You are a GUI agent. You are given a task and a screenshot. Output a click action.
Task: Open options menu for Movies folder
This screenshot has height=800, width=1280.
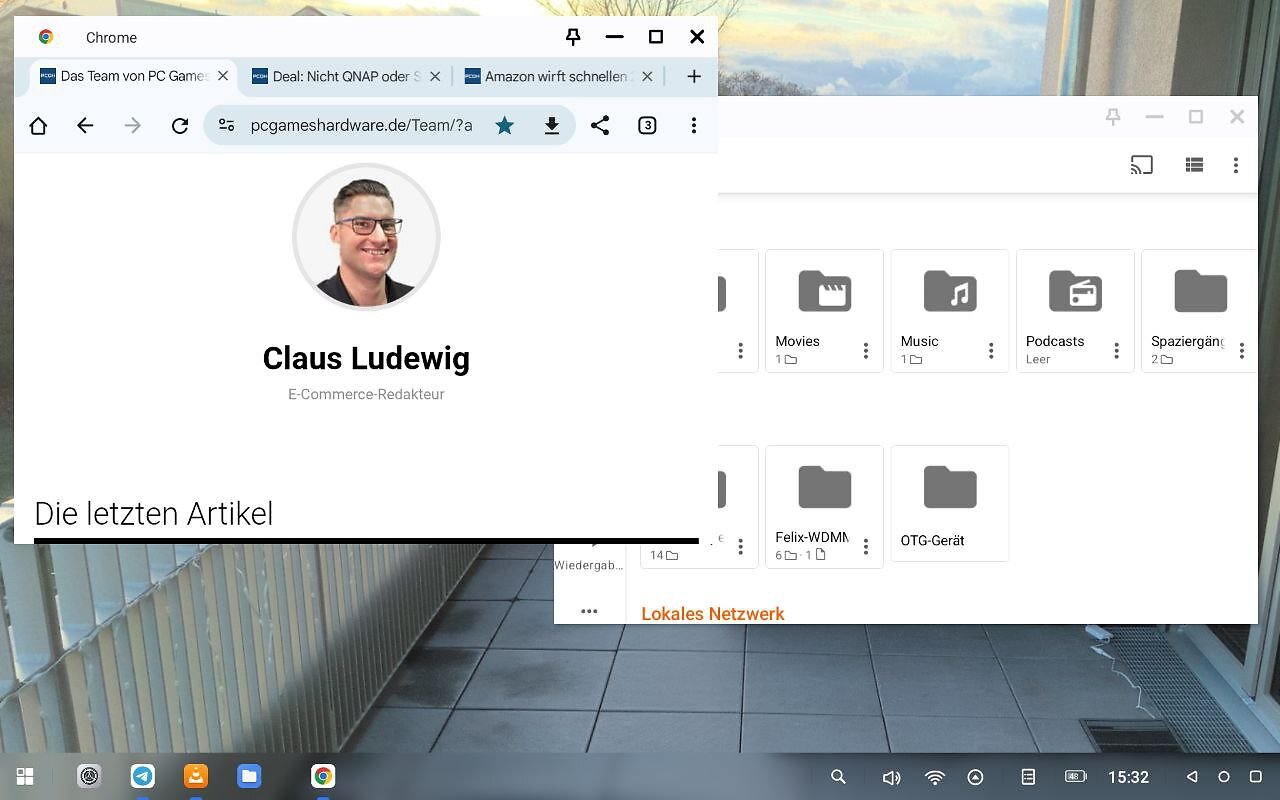tap(866, 351)
